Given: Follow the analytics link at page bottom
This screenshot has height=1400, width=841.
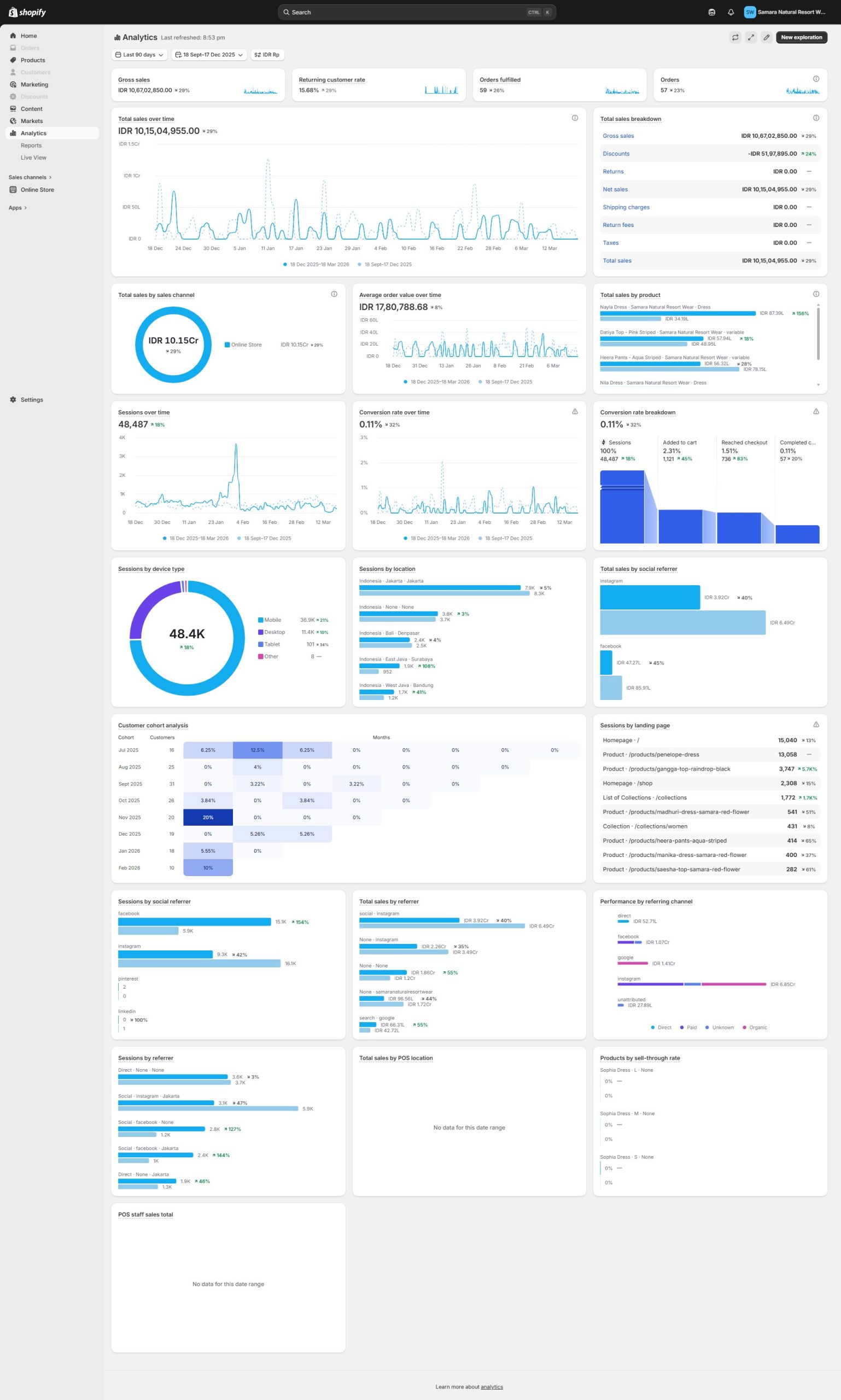Looking at the screenshot, I should coord(492,1387).
